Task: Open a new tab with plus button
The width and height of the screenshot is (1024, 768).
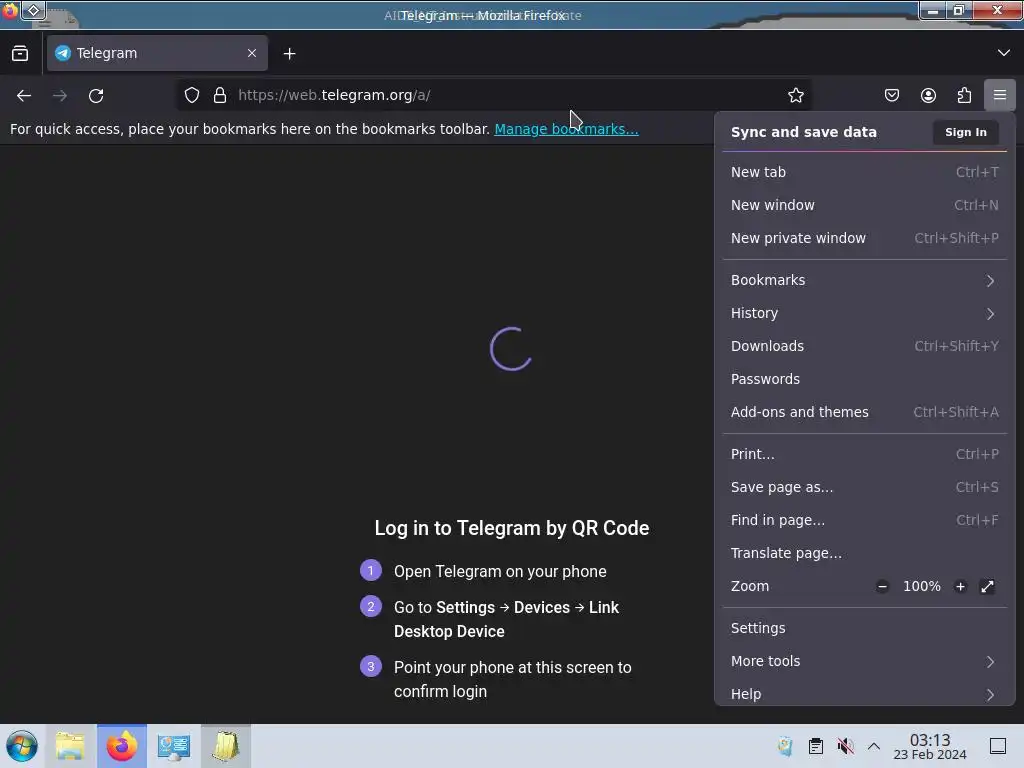Action: click(x=289, y=54)
